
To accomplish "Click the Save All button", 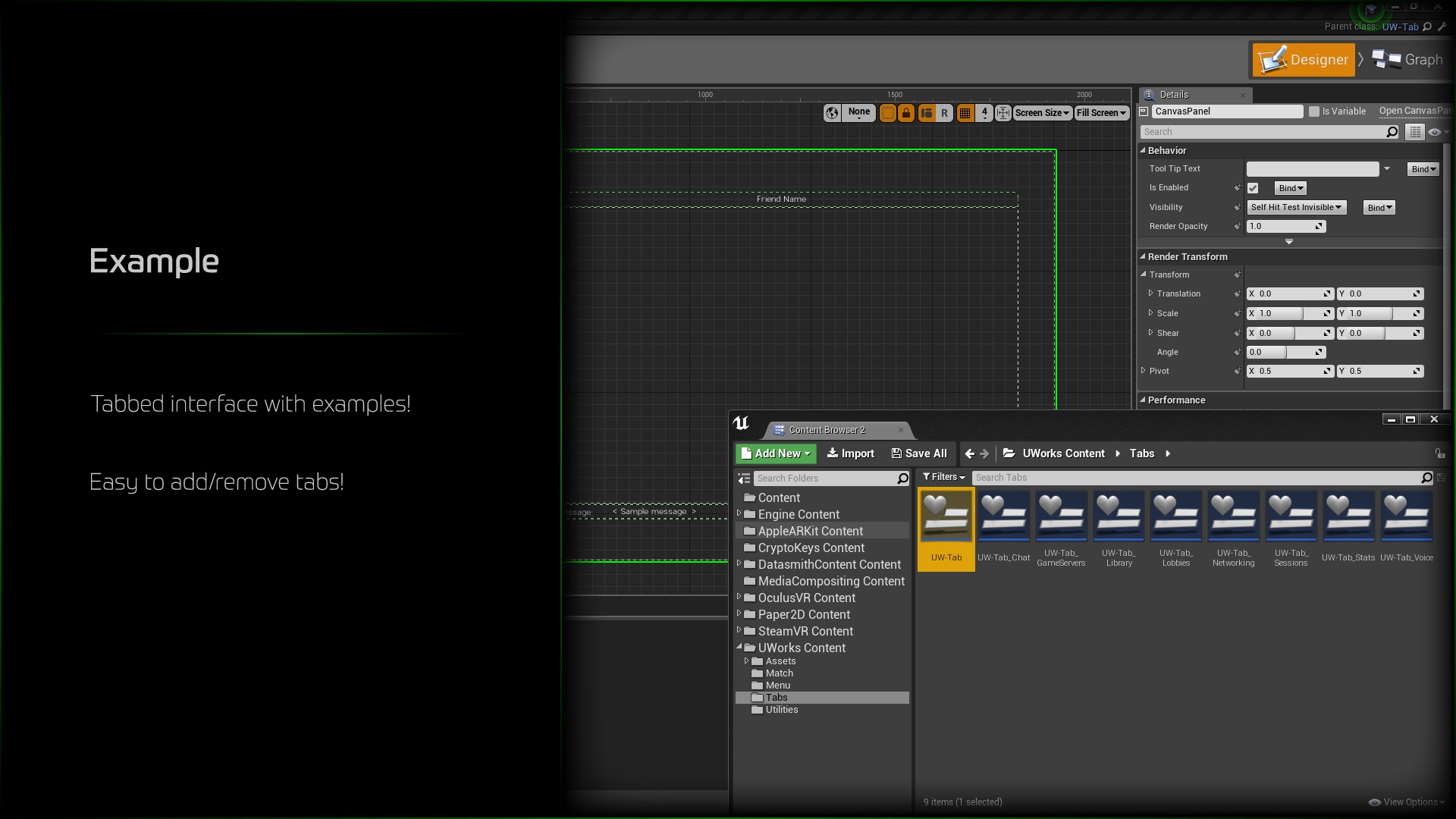I will coord(918,453).
